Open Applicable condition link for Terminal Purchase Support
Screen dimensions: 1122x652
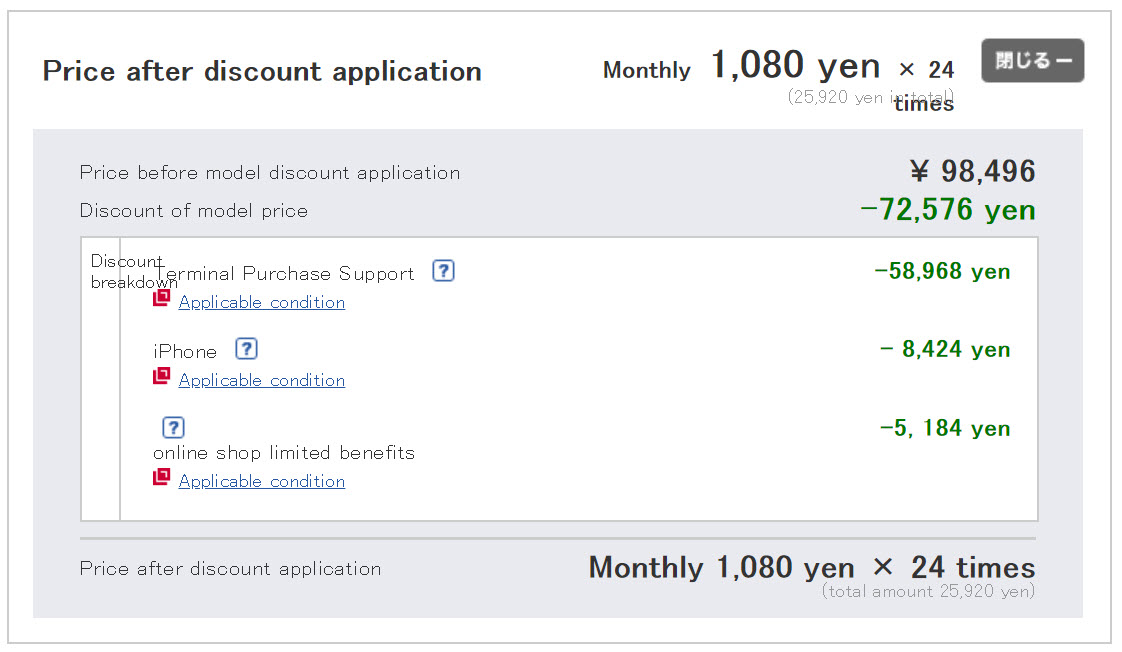point(262,302)
